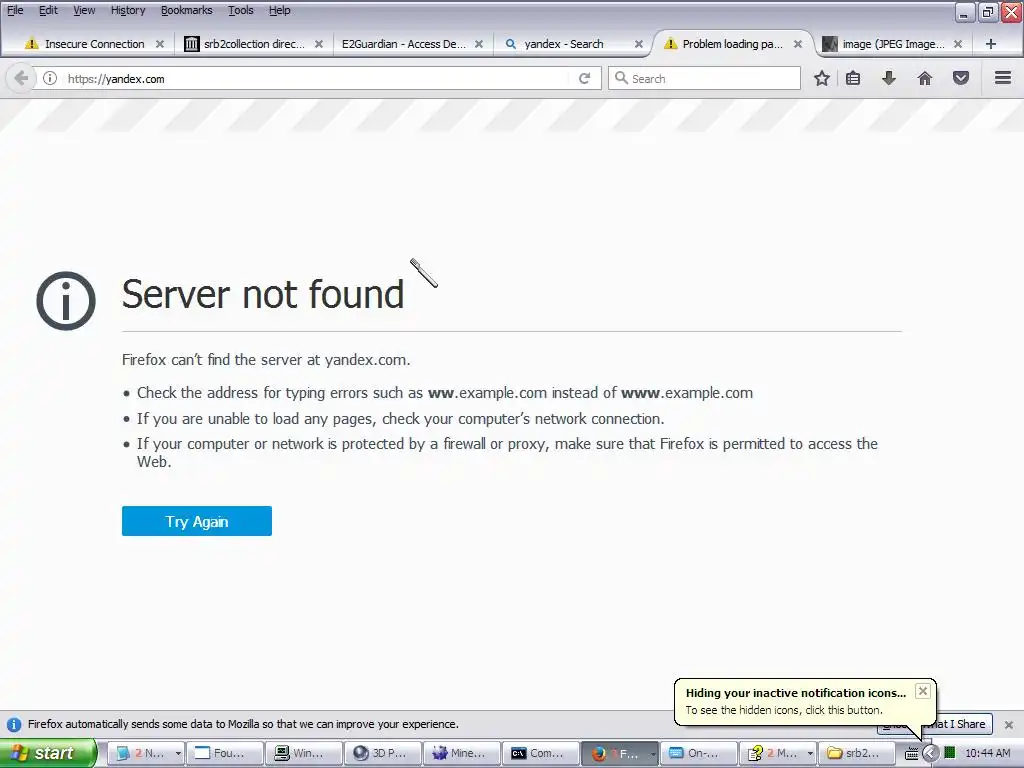1024x768 pixels.
Task: Click the Server not found heading
Action: (x=263, y=294)
